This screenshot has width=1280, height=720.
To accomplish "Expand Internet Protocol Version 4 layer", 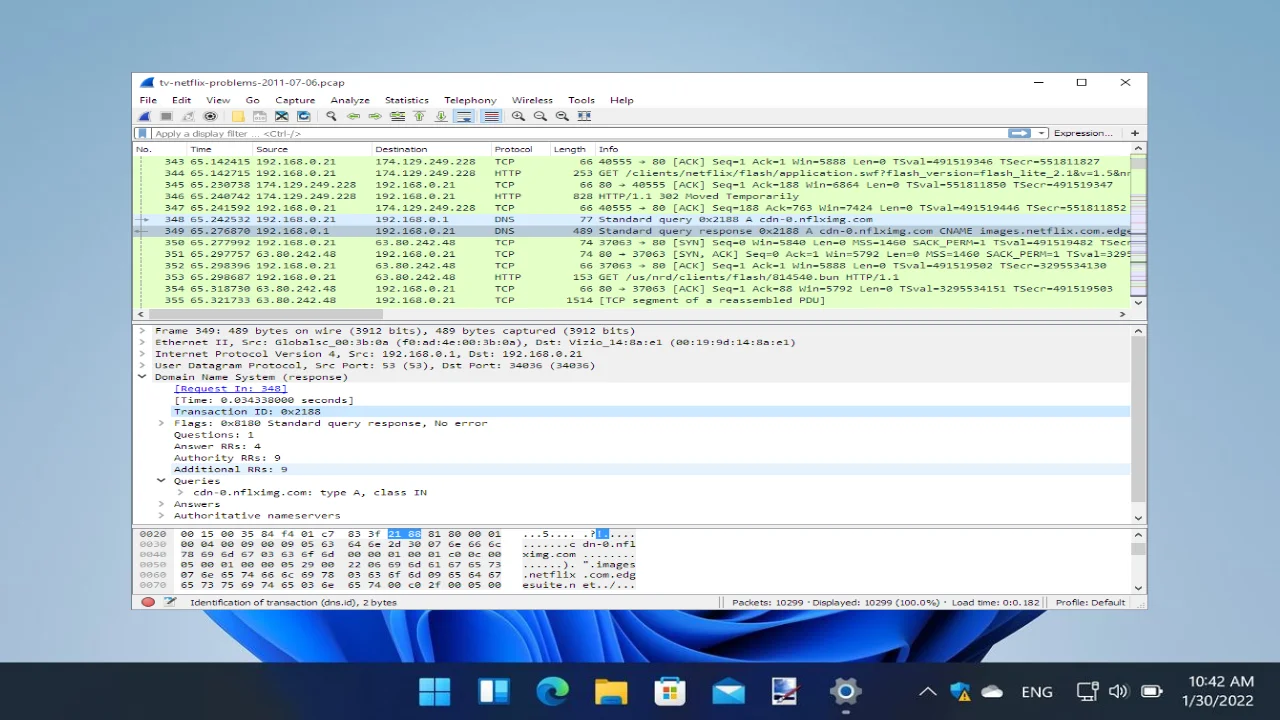I will pos(142,354).
